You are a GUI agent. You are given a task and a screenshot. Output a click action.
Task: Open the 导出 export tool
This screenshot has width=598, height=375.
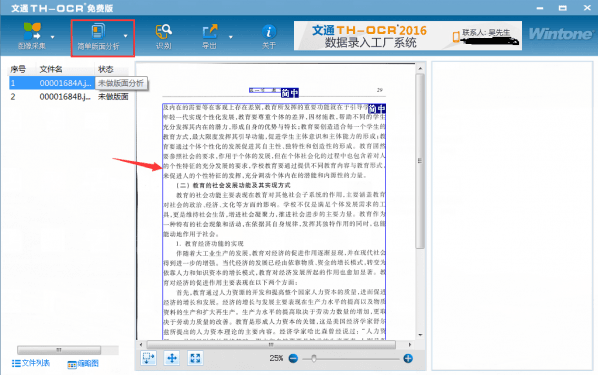click(x=209, y=37)
